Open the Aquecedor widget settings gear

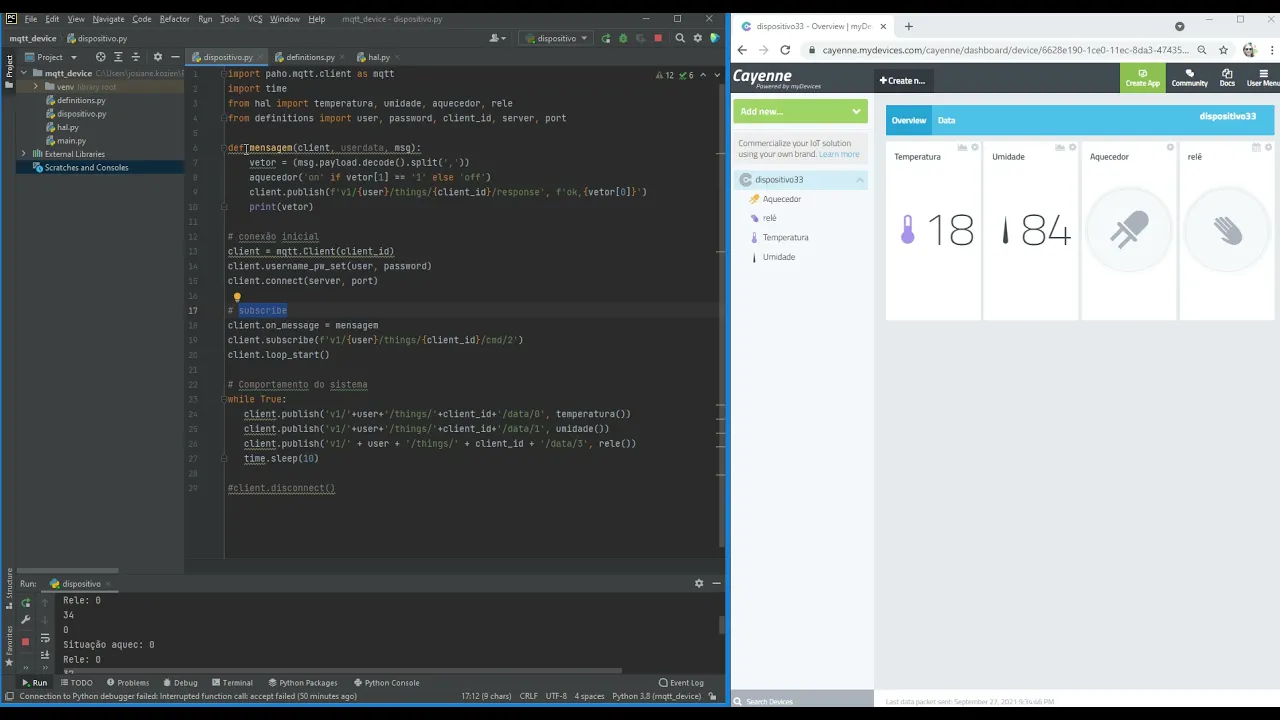tap(1170, 147)
